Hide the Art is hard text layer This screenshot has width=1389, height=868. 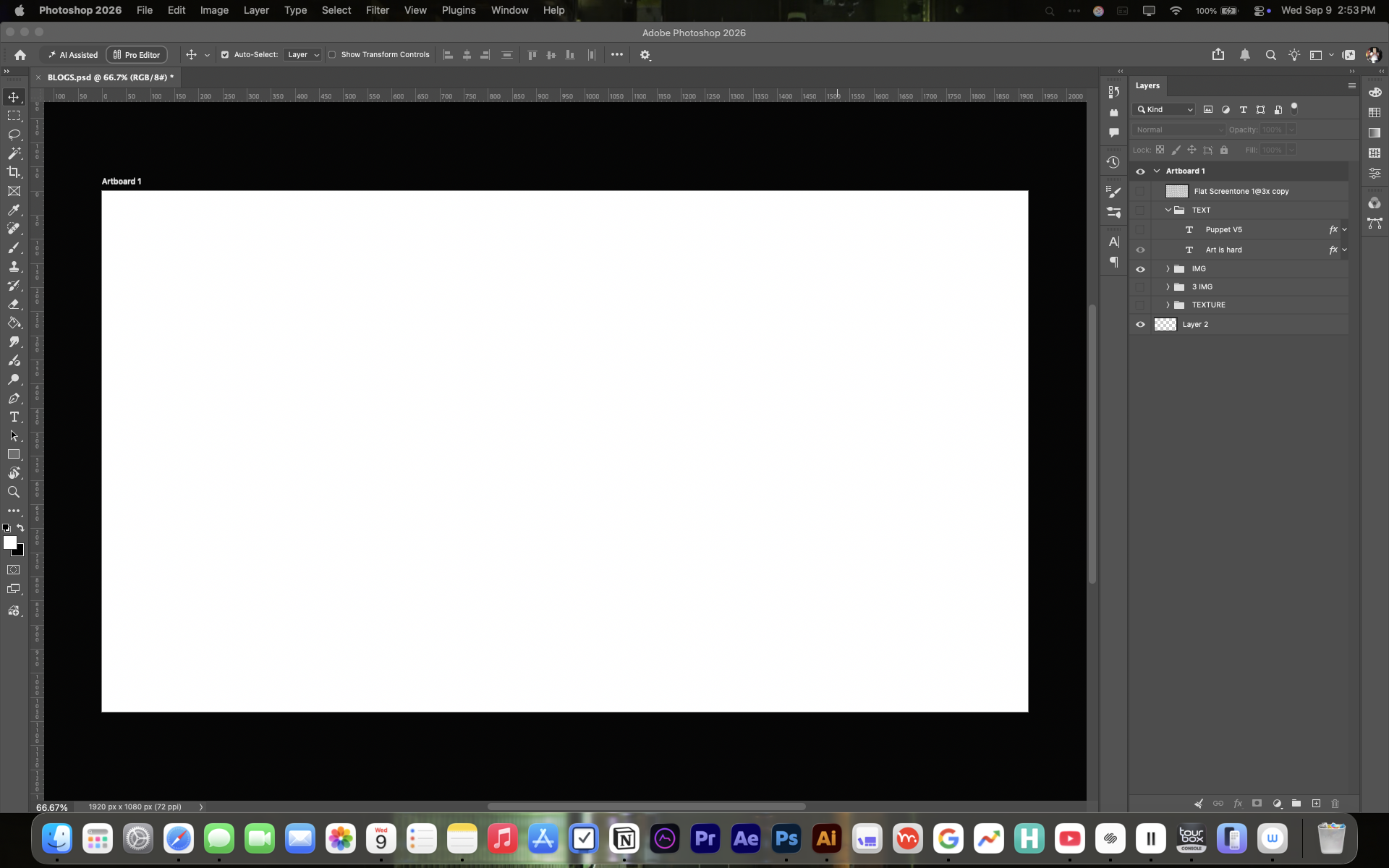click(x=1141, y=250)
